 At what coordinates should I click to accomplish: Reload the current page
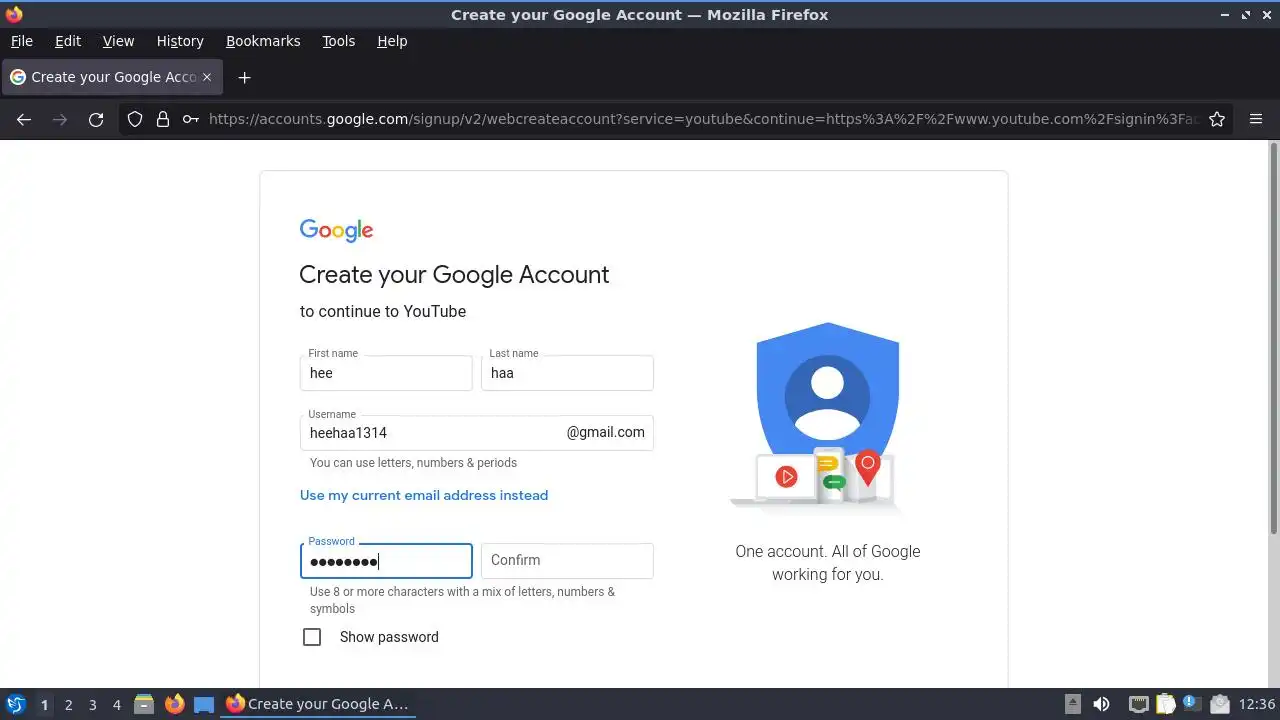[x=96, y=119]
